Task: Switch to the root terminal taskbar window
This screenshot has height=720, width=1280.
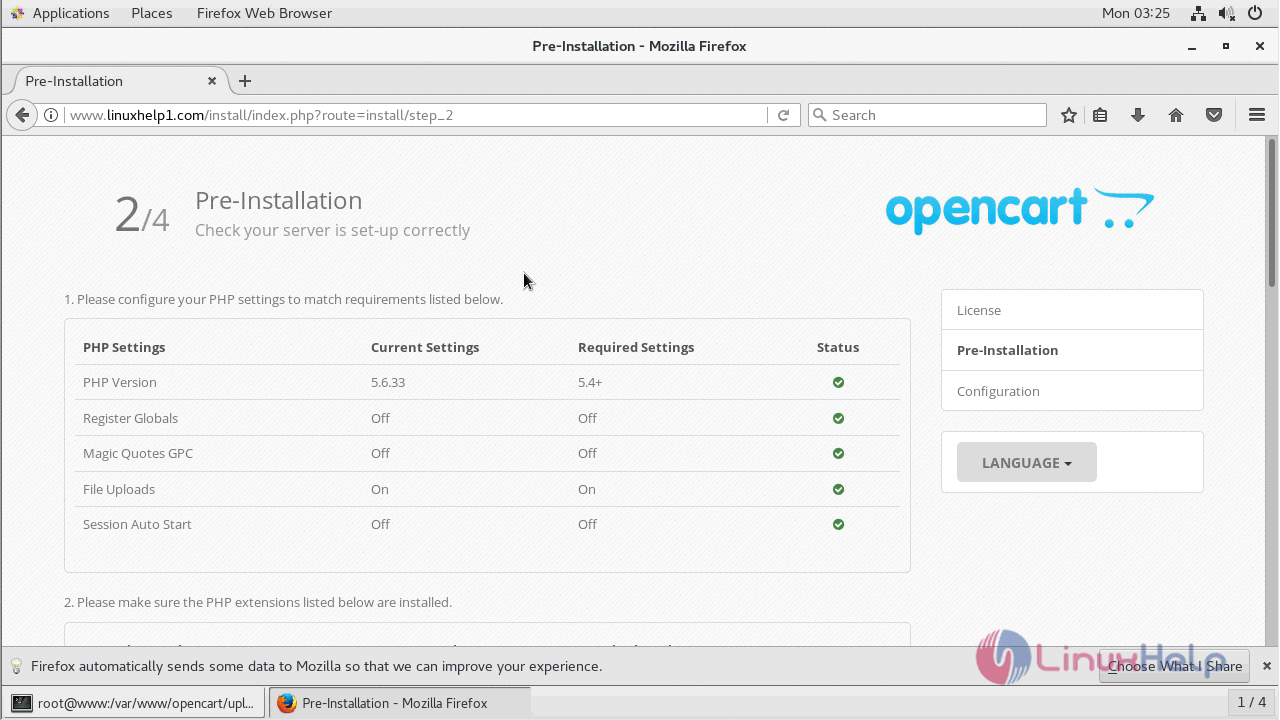Action: click(x=133, y=703)
